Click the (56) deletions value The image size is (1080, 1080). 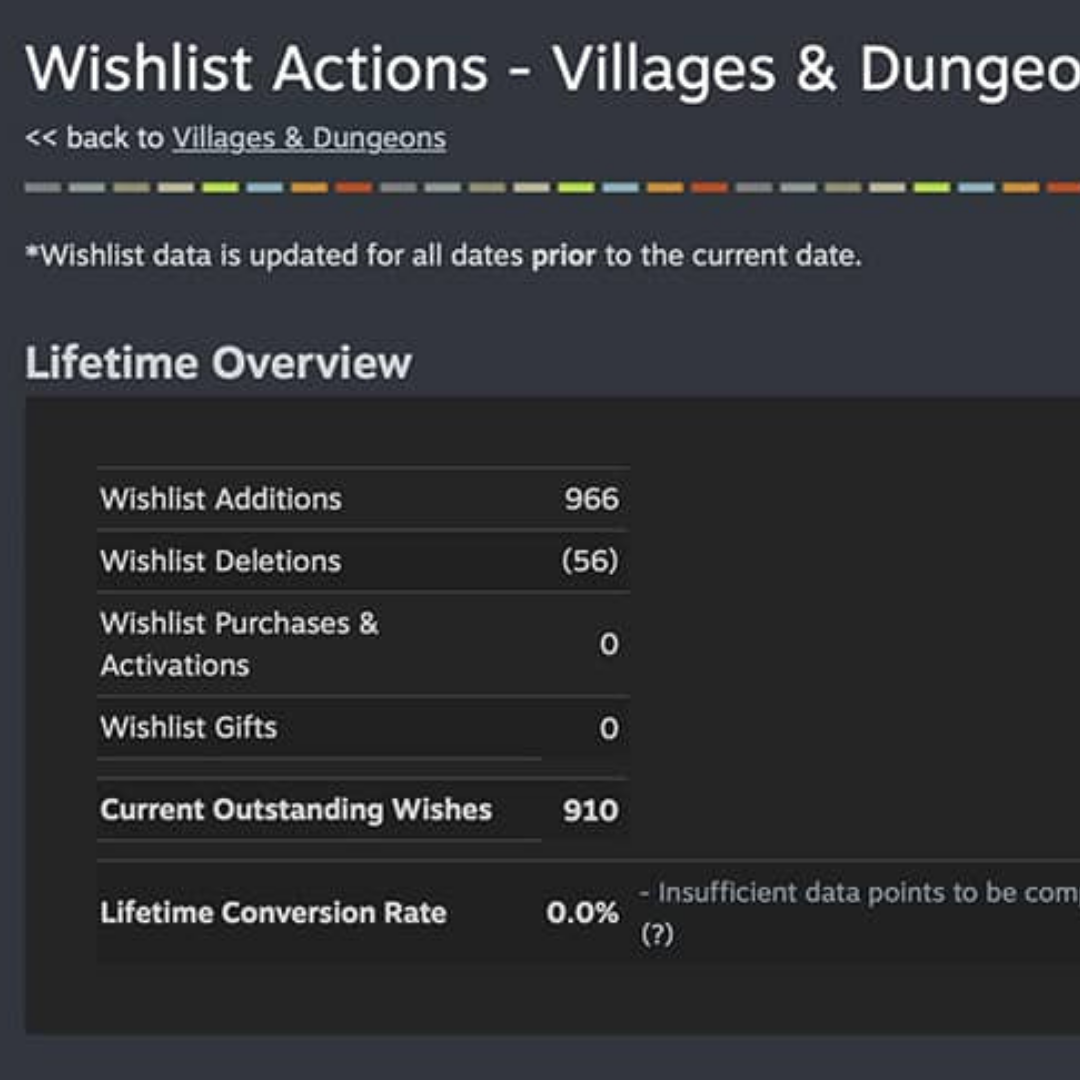pyautogui.click(x=590, y=561)
